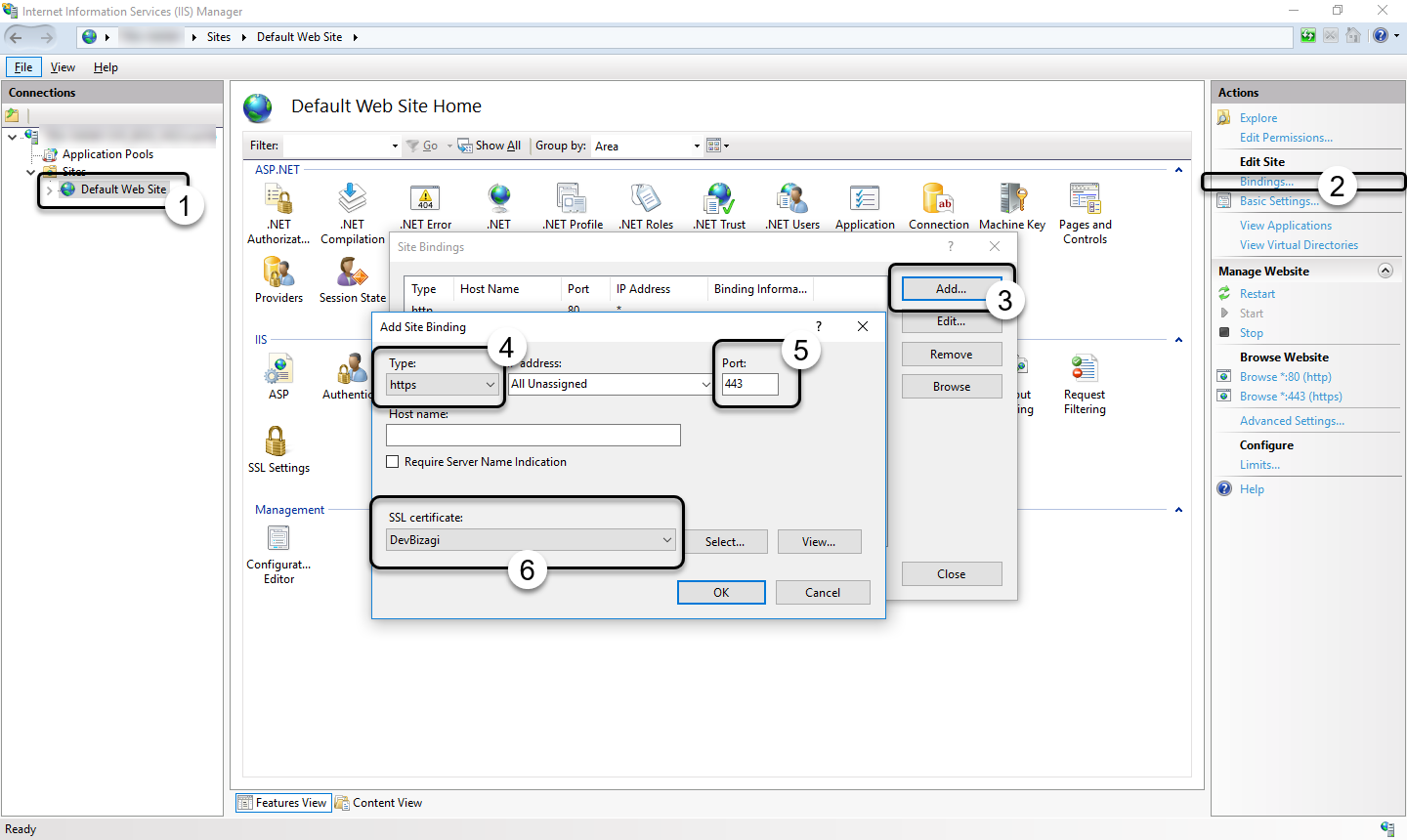
Task: Click the Help icon in address bar
Action: (1380, 35)
